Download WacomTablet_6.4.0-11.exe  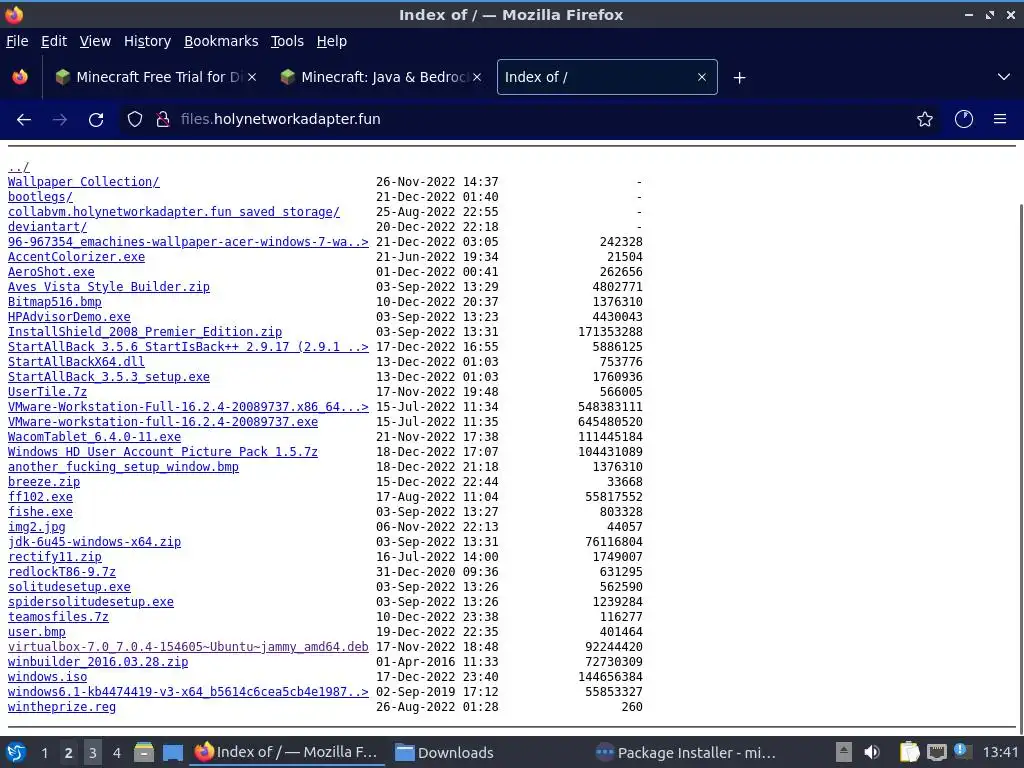[x=94, y=438]
